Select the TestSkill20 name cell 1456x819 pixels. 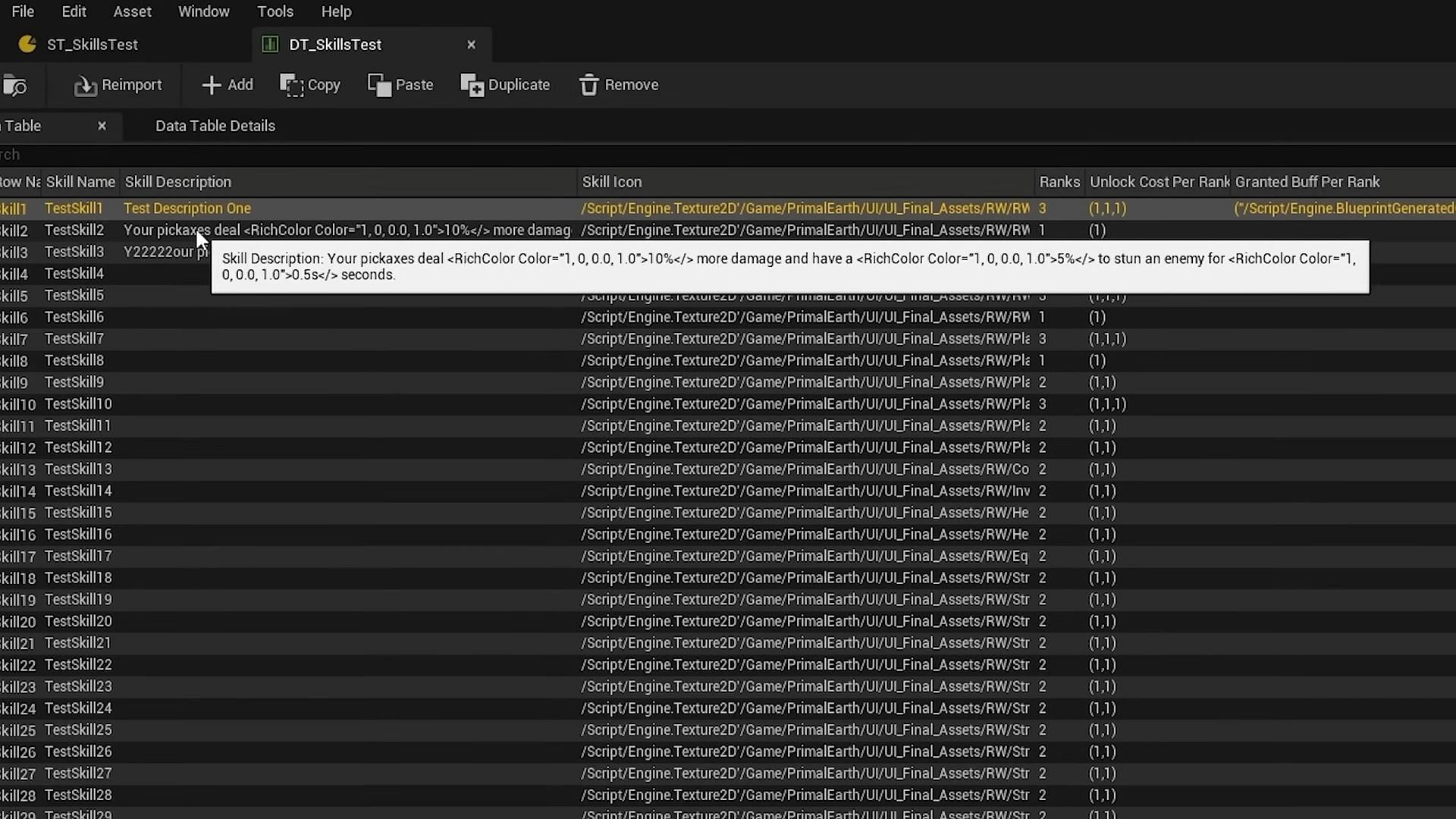coord(78,621)
